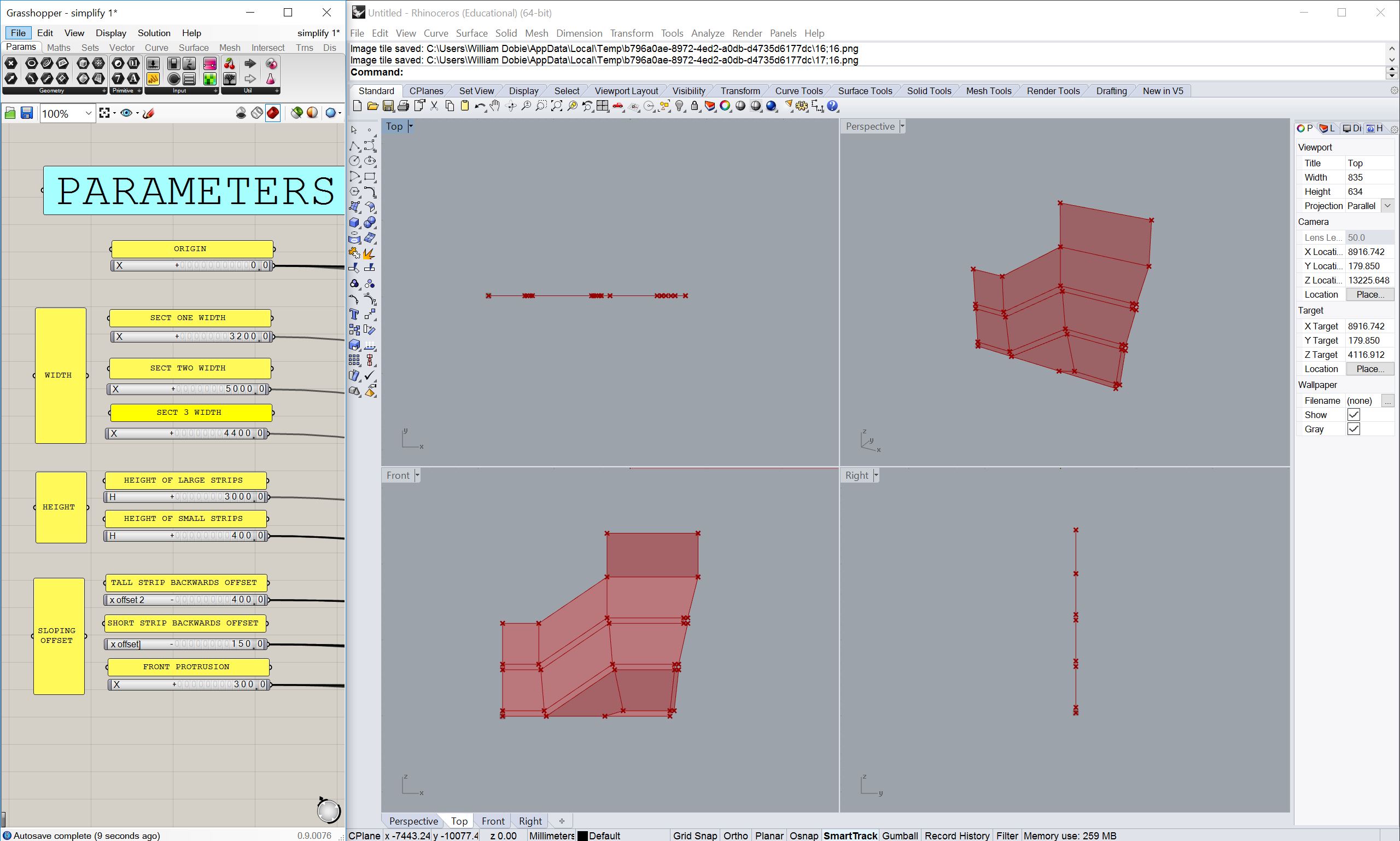Image resolution: width=1400 pixels, height=841 pixels.
Task: Click the Pan hand tool in Rhino toolbar
Action: 495,106
